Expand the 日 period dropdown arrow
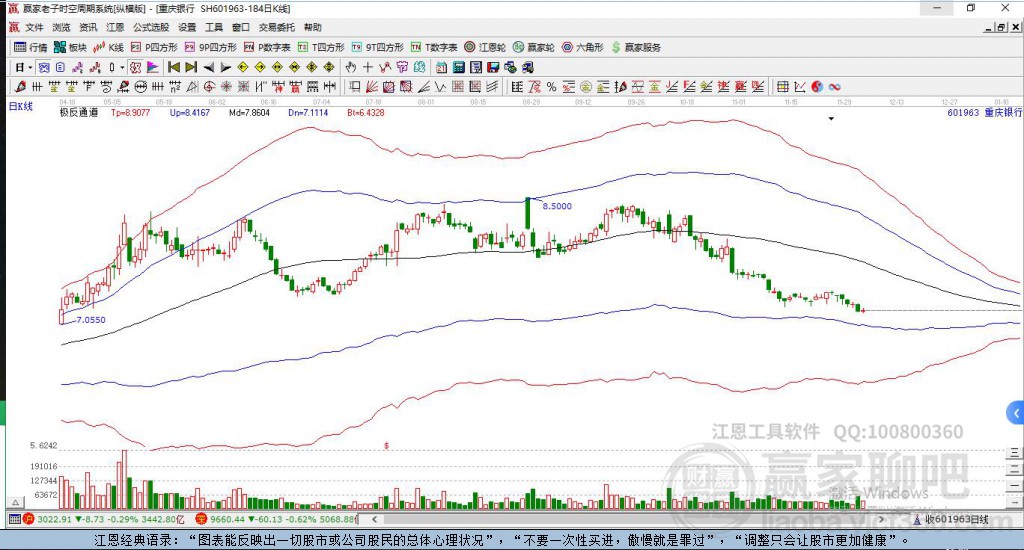Screen dimensions: 1024x550 (30, 67)
